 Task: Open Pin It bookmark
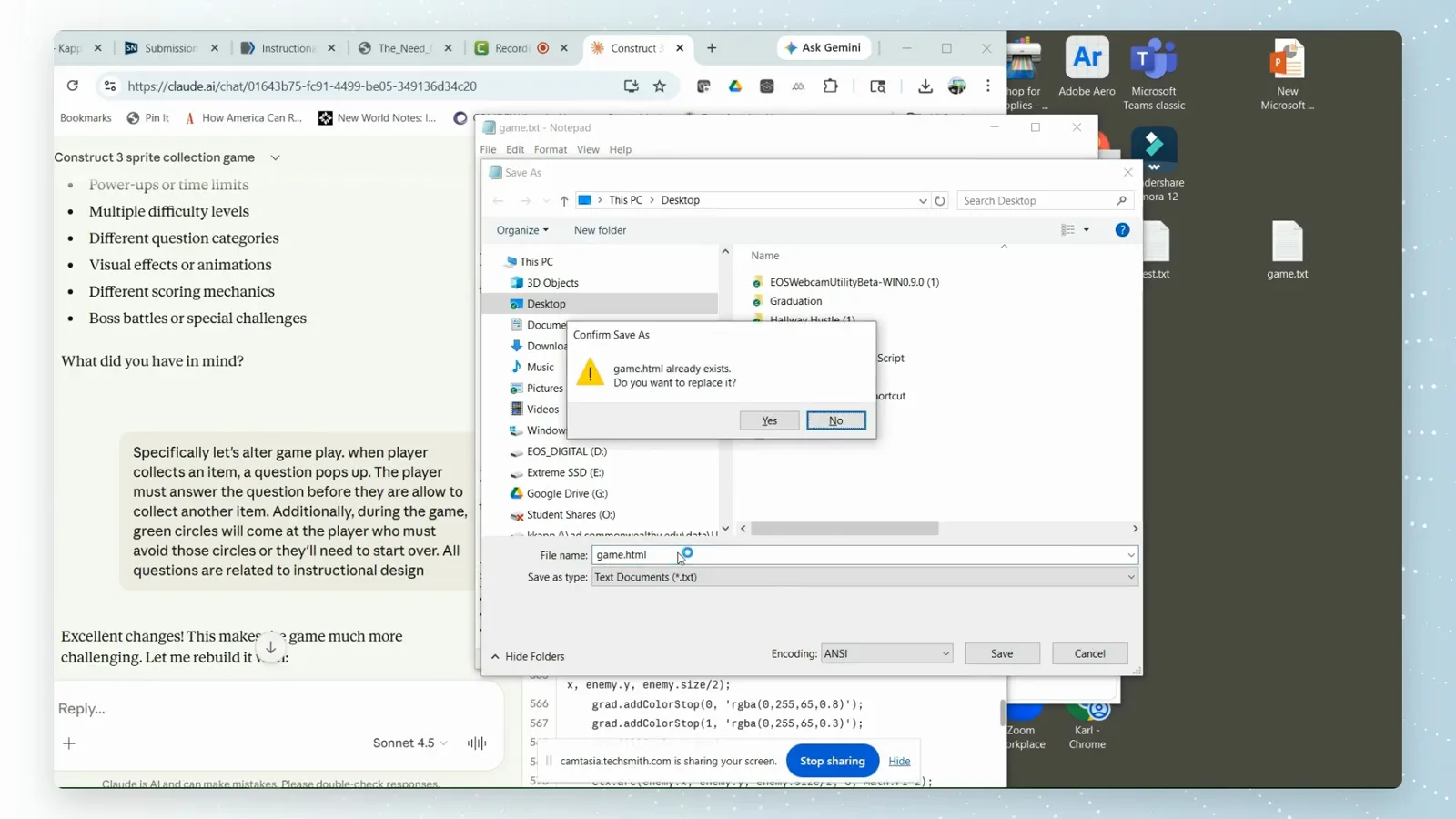[148, 118]
